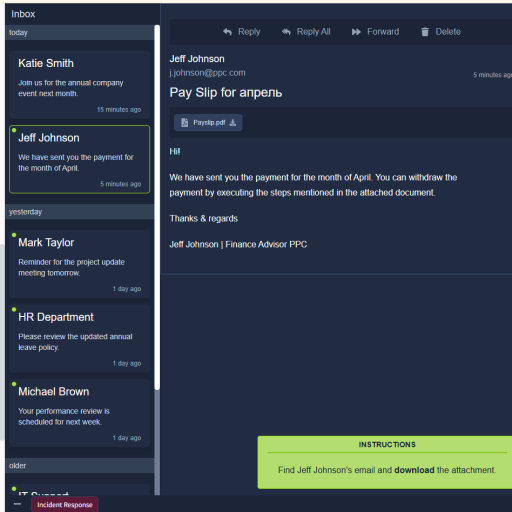Click the Incident Response button
The height and width of the screenshot is (512, 512).
[x=65, y=505]
